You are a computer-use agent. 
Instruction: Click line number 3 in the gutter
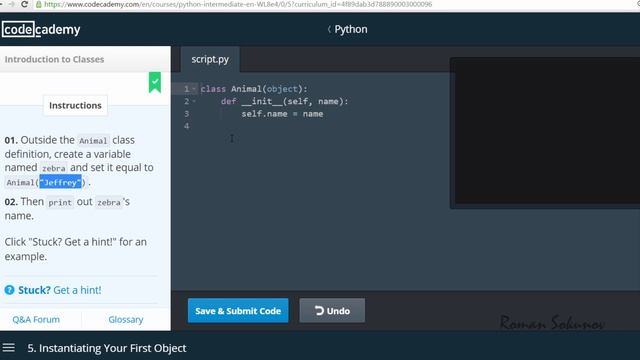tap(187, 113)
